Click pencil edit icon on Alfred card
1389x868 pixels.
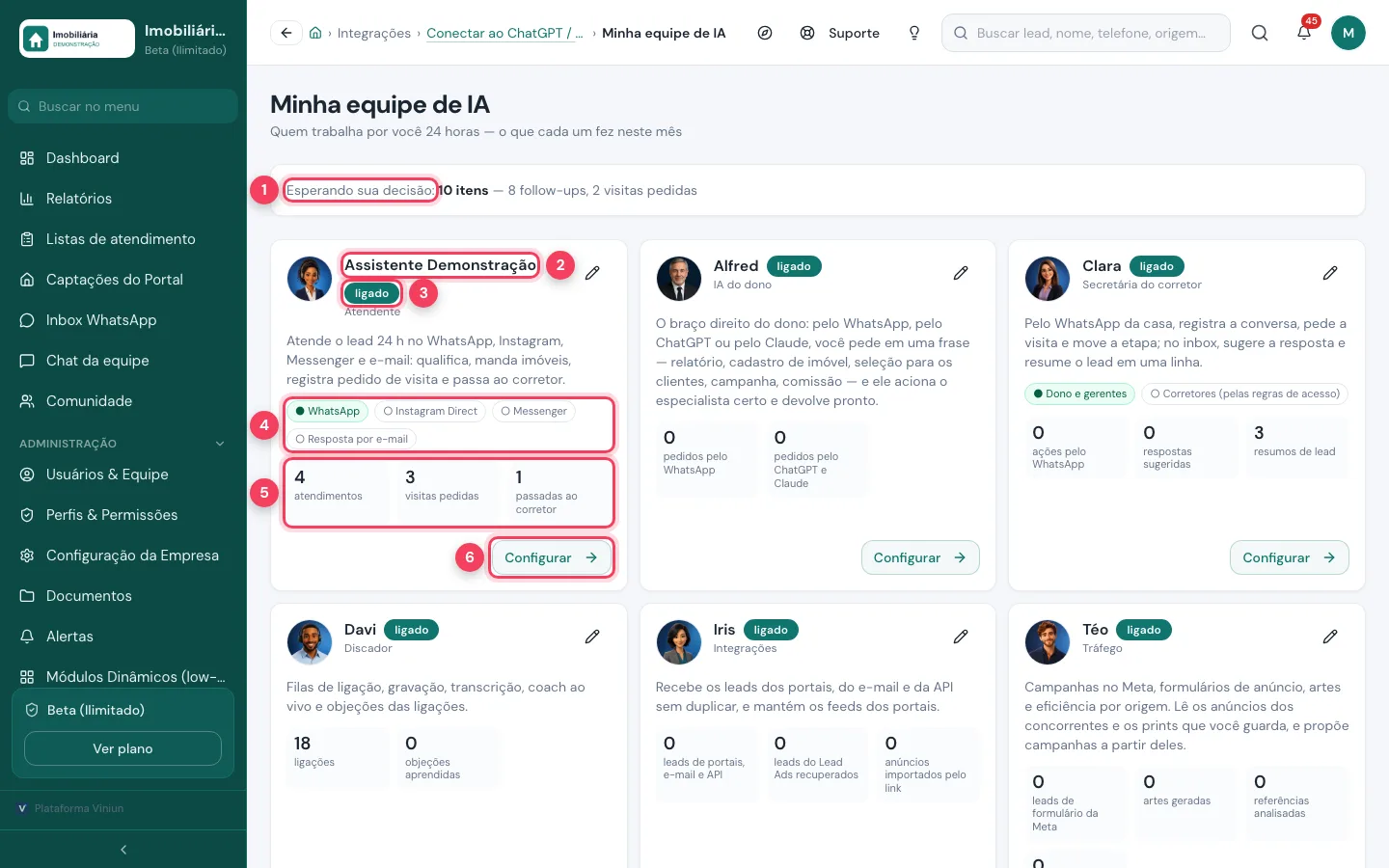point(961,273)
